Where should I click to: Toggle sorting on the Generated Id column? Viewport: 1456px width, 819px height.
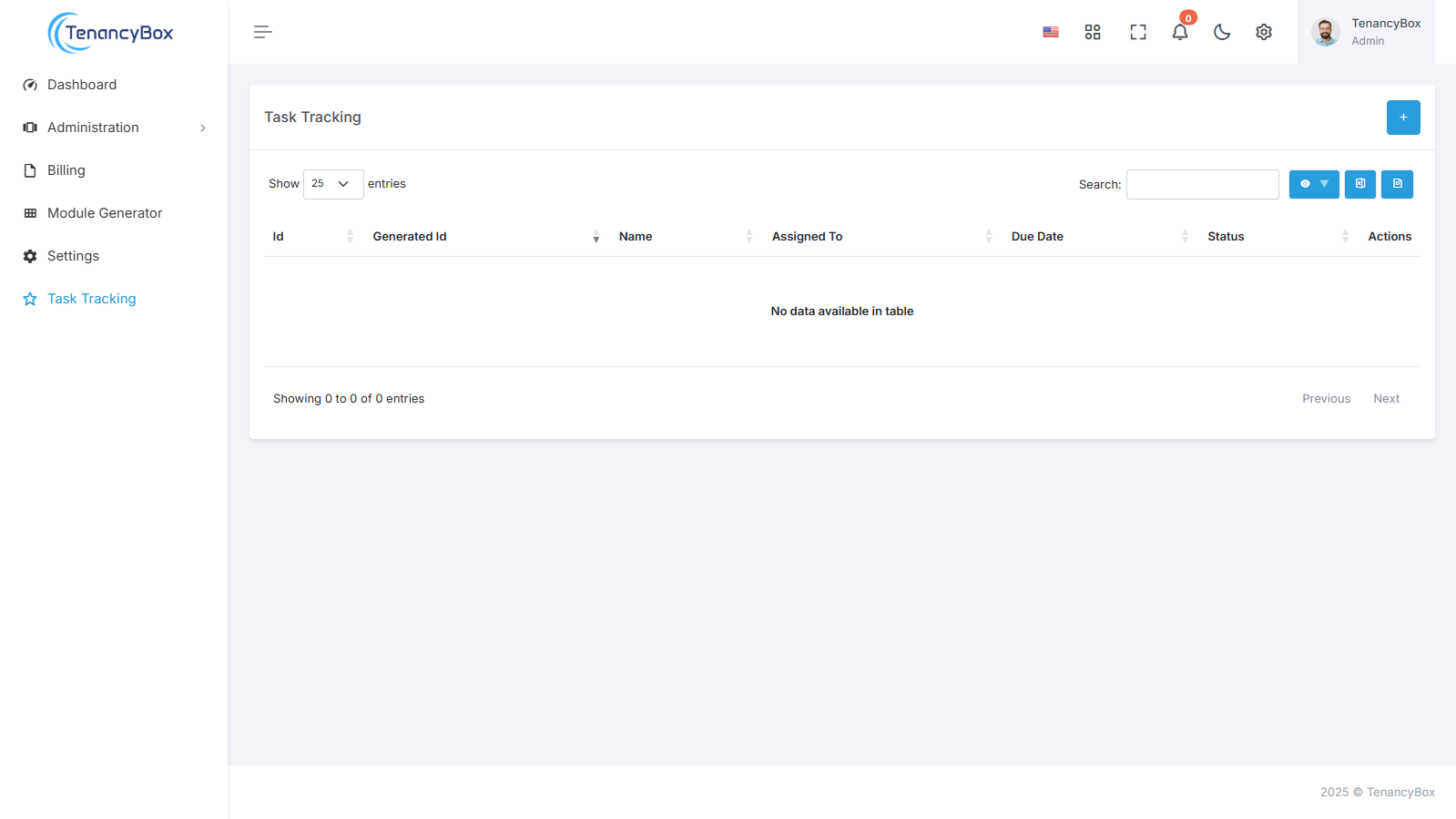[x=483, y=237]
